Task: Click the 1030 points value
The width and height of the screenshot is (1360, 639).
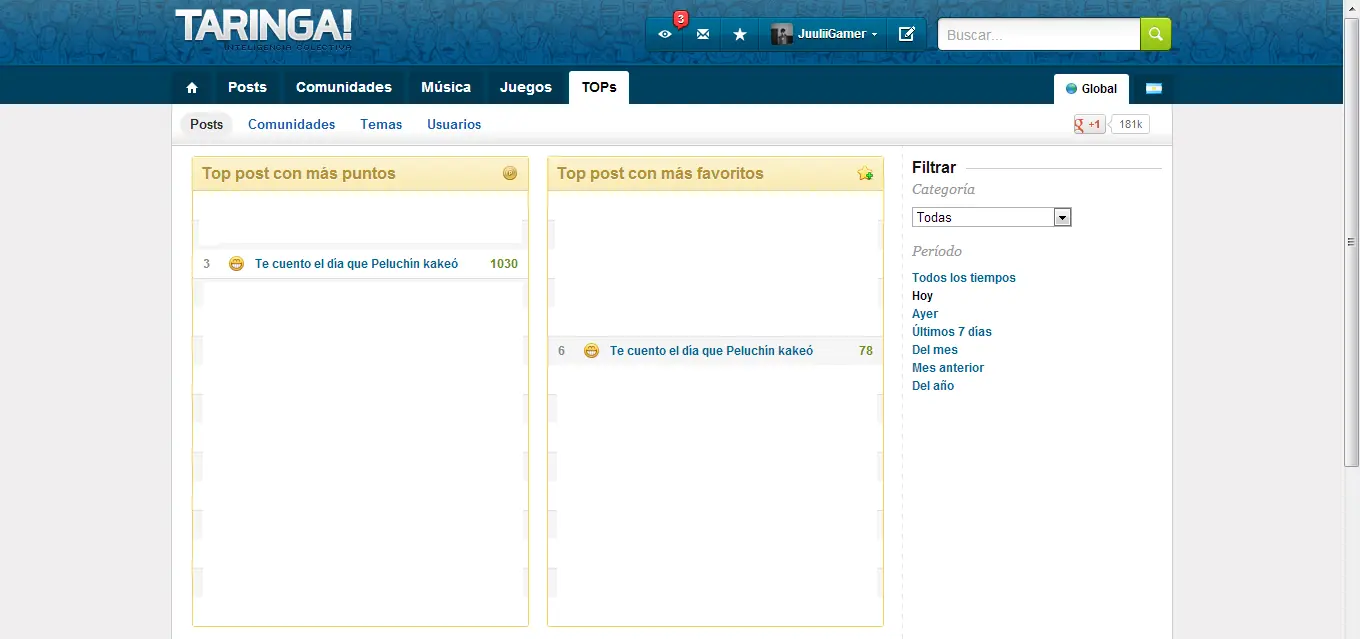Action: 504,264
